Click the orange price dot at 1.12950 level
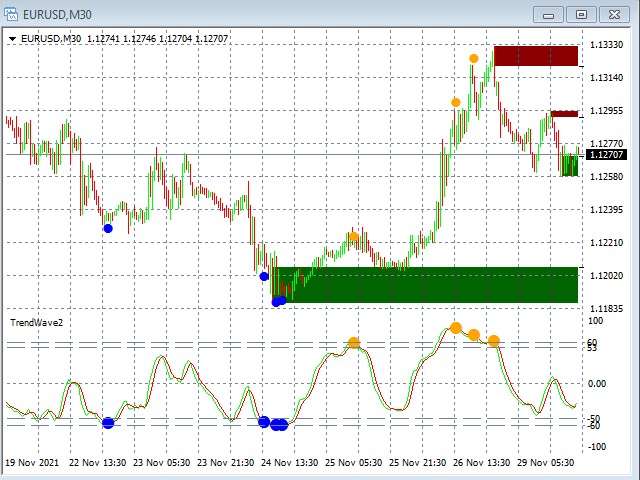The width and height of the screenshot is (640, 480). click(x=456, y=102)
